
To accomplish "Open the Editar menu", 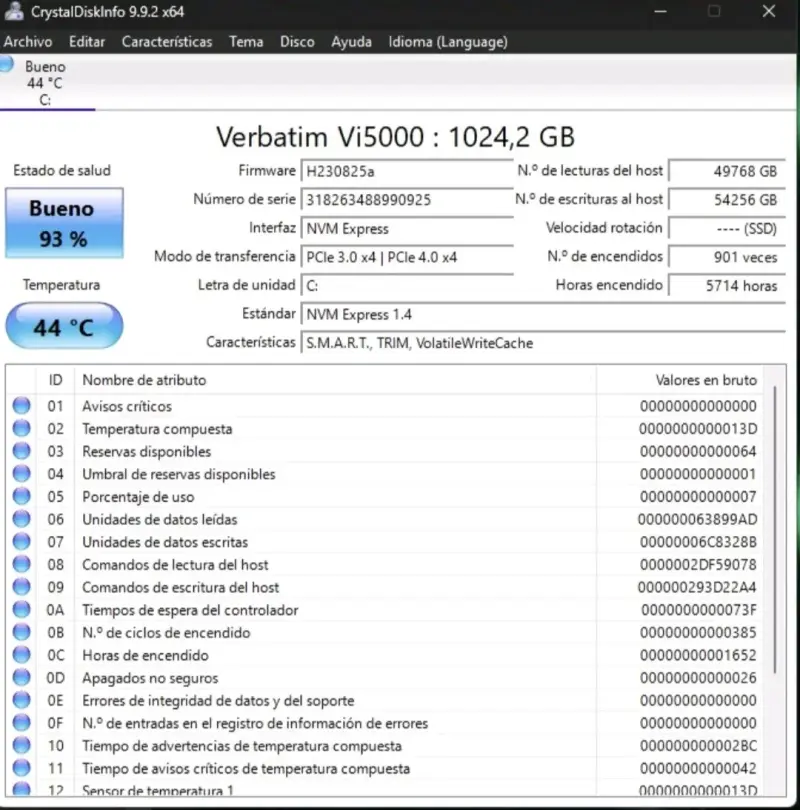I will pos(87,42).
